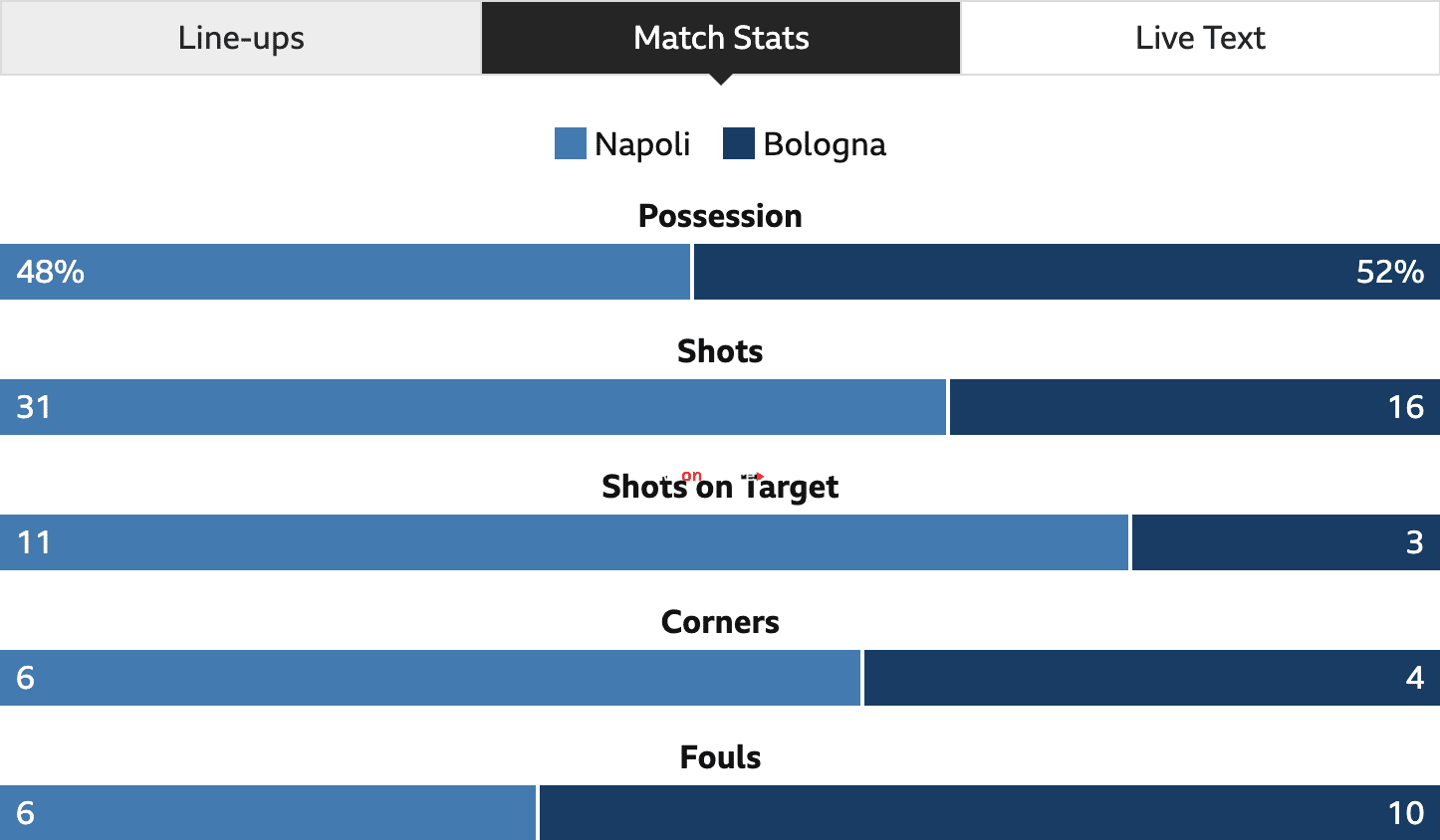Select the Match Stats tab

coord(721,38)
